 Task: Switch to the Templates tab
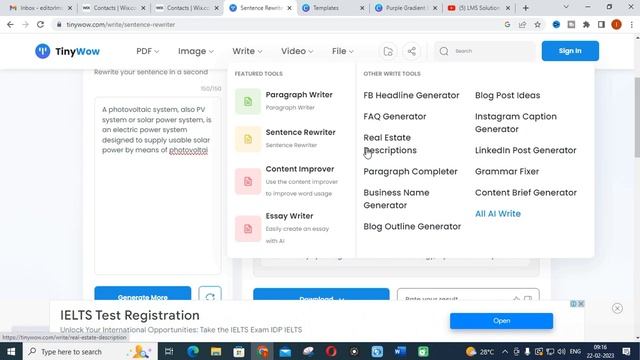333,8
